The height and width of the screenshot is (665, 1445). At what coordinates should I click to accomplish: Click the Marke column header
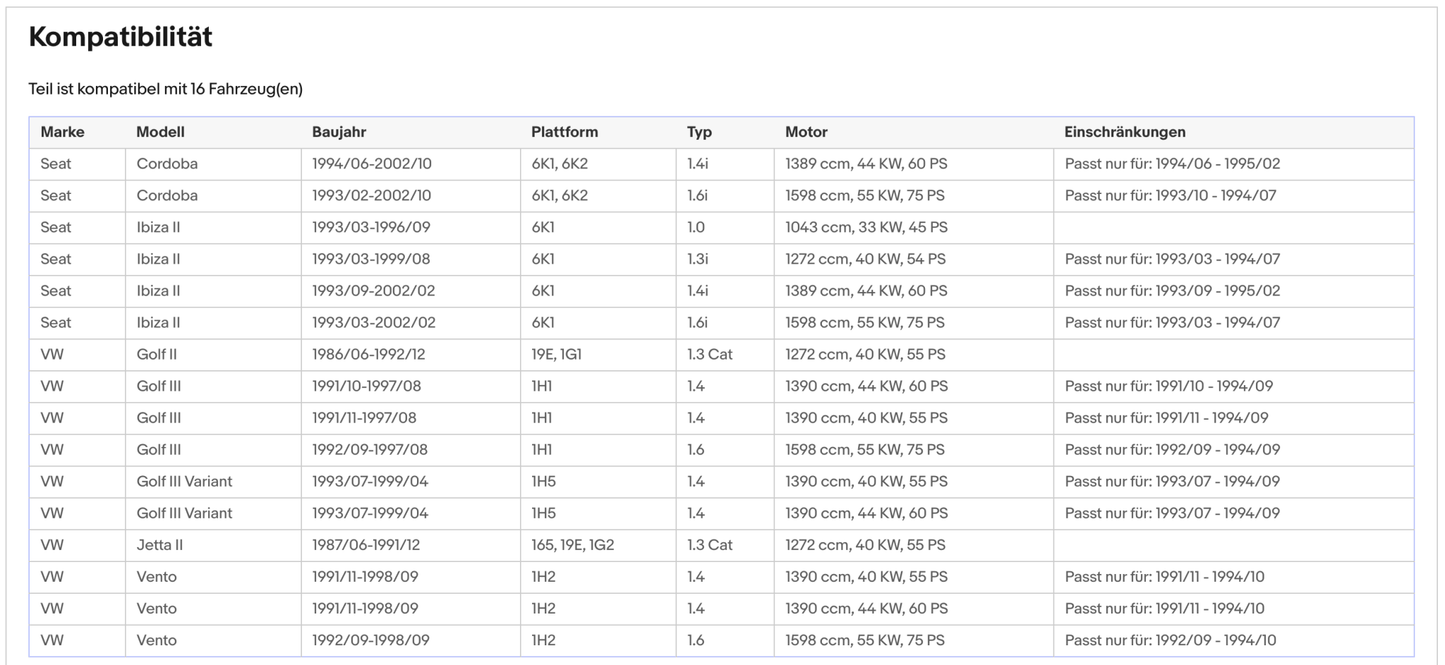pos(62,132)
